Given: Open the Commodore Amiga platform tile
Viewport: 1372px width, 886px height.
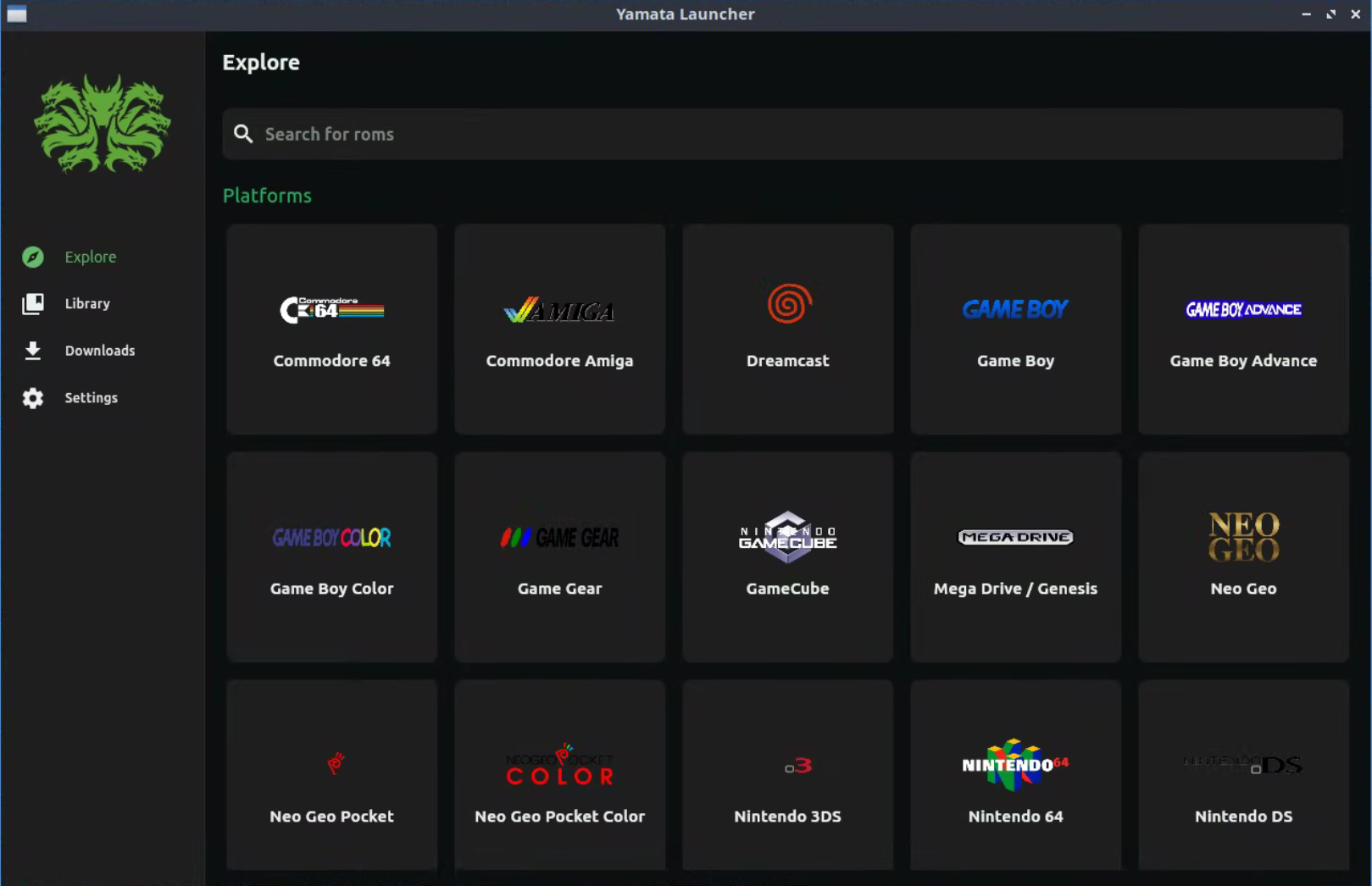Looking at the screenshot, I should (559, 329).
